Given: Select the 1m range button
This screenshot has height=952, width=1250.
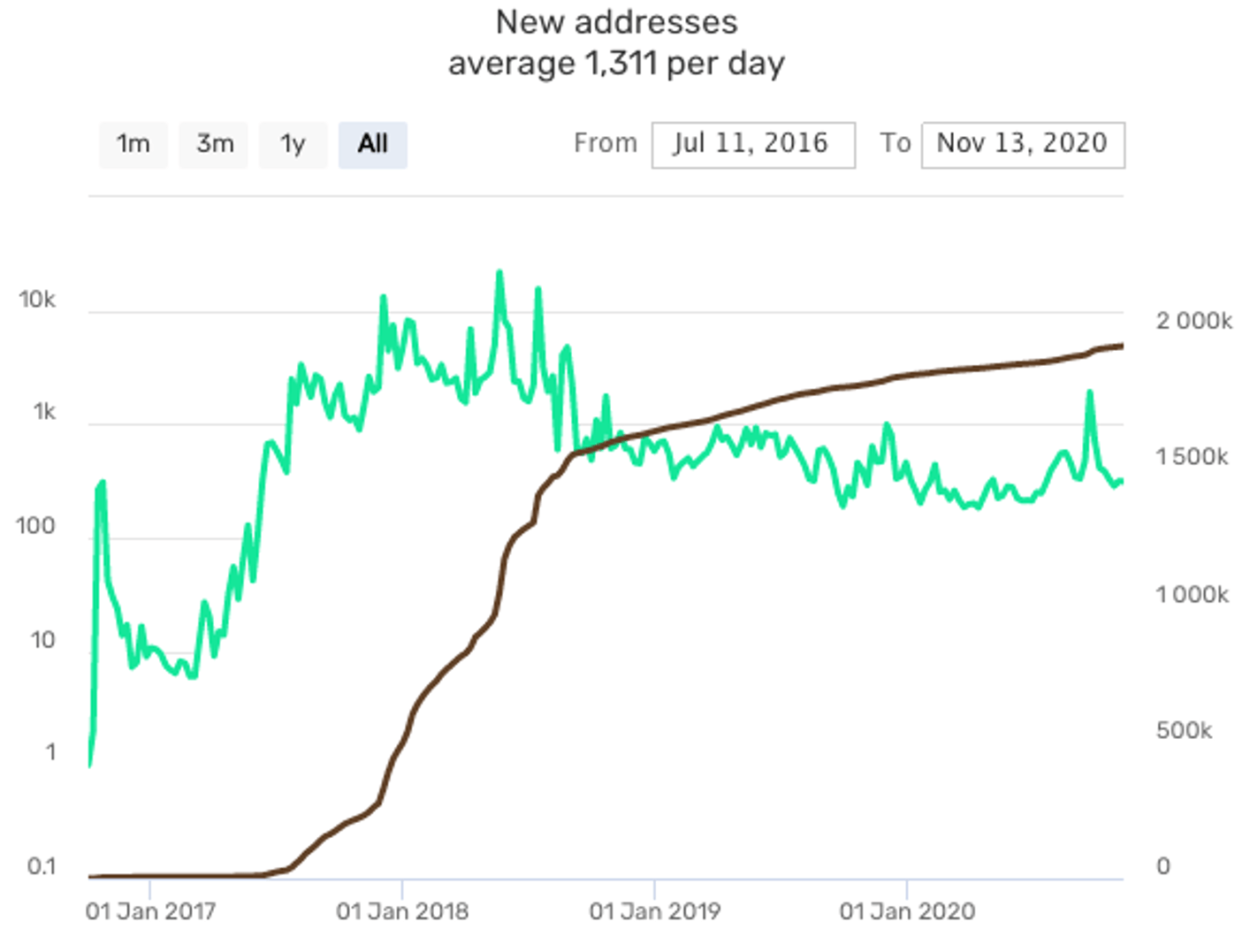Looking at the screenshot, I should pyautogui.click(x=133, y=144).
